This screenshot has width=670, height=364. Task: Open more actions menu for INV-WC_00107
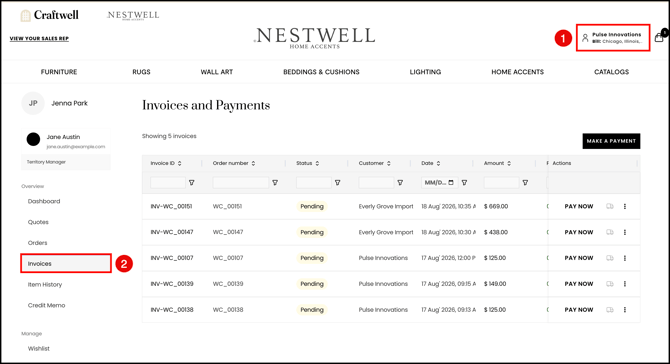click(x=625, y=258)
